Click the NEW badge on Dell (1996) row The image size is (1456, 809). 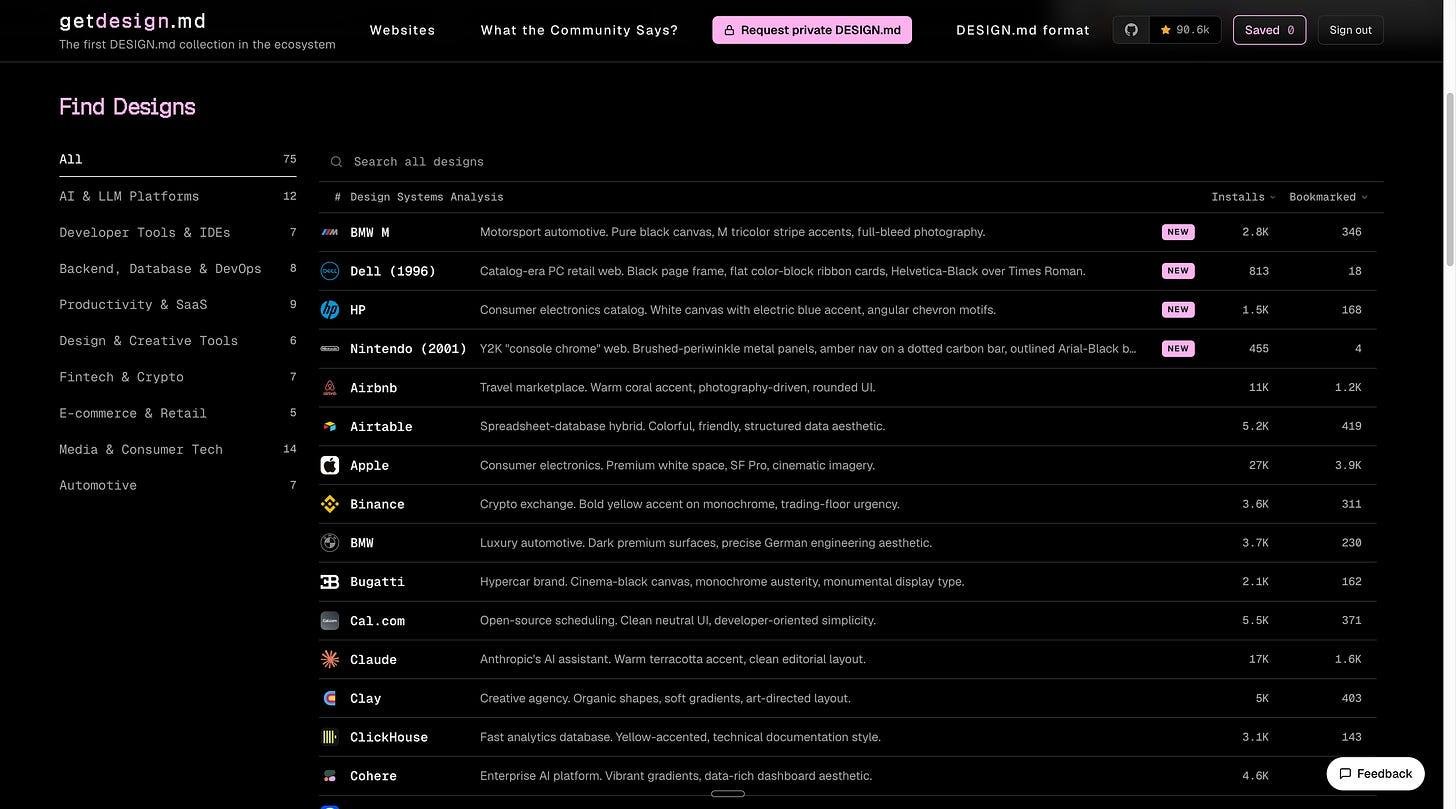click(x=1178, y=271)
